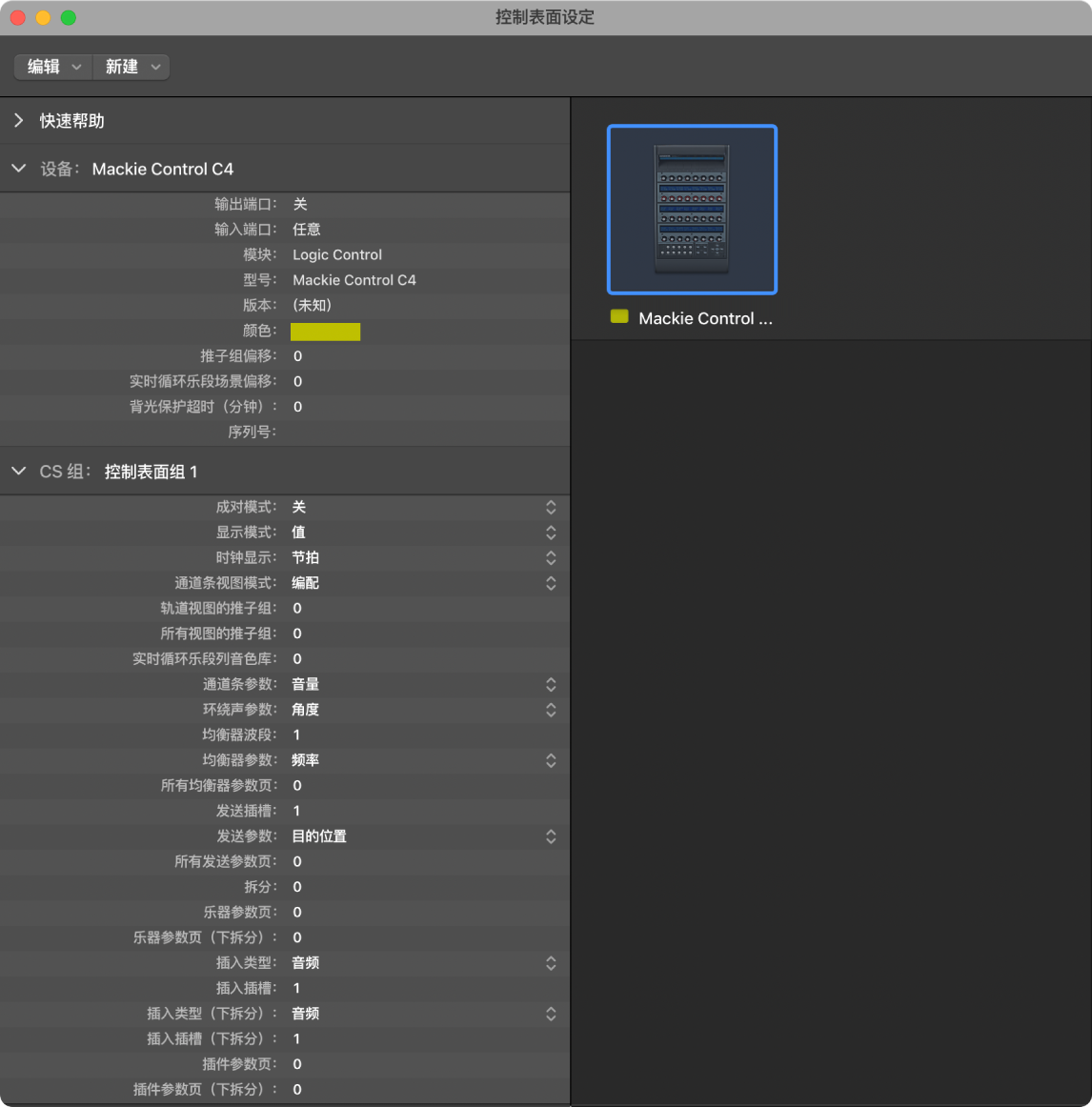The height and width of the screenshot is (1107, 1092).
Task: Click the 所有均衡器参数页 value
Action: 297,786
